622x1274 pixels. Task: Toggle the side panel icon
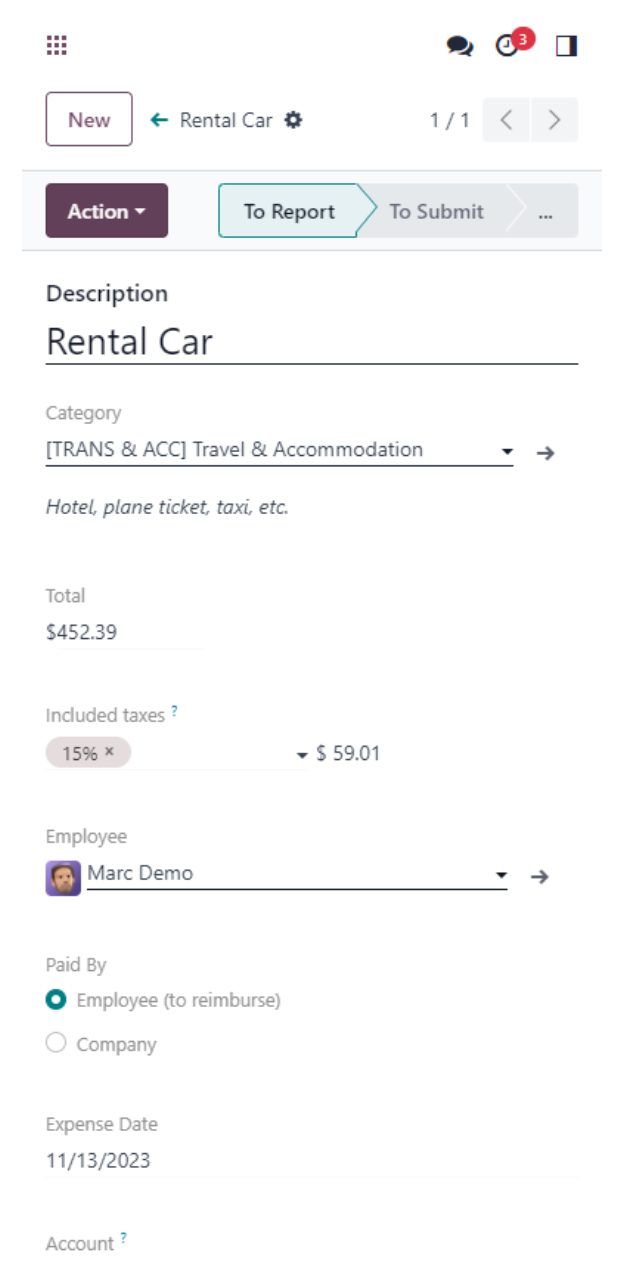(567, 46)
